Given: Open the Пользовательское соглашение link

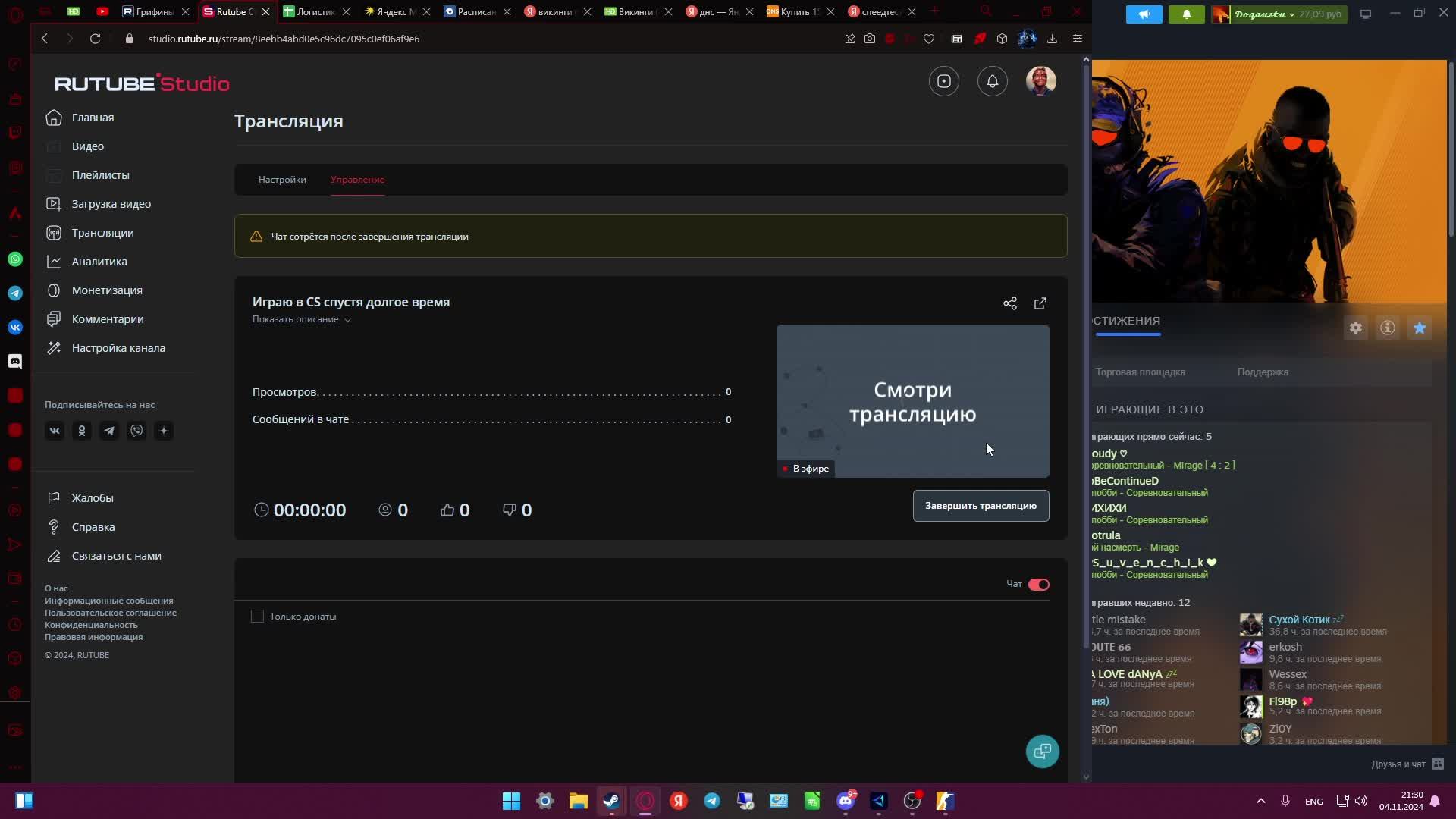Looking at the screenshot, I should 111,613.
